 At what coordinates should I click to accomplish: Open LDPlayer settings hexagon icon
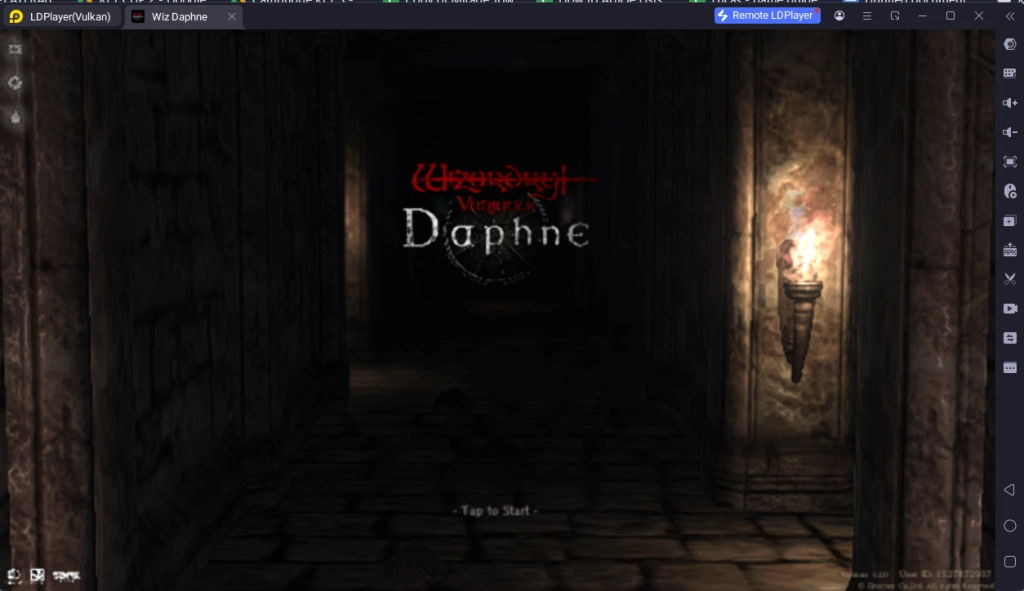pyautogui.click(x=1010, y=44)
